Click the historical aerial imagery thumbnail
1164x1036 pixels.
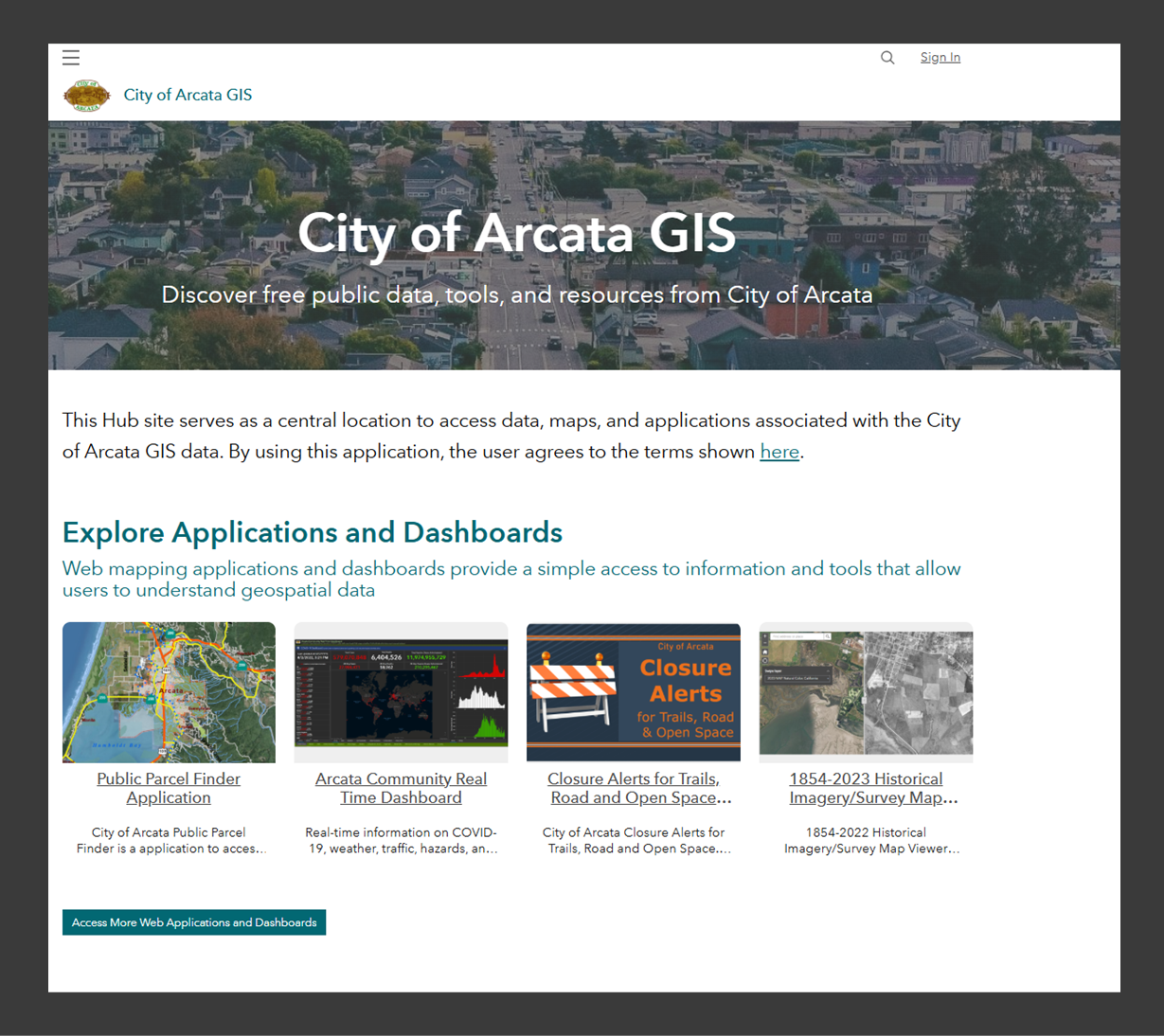coord(865,692)
